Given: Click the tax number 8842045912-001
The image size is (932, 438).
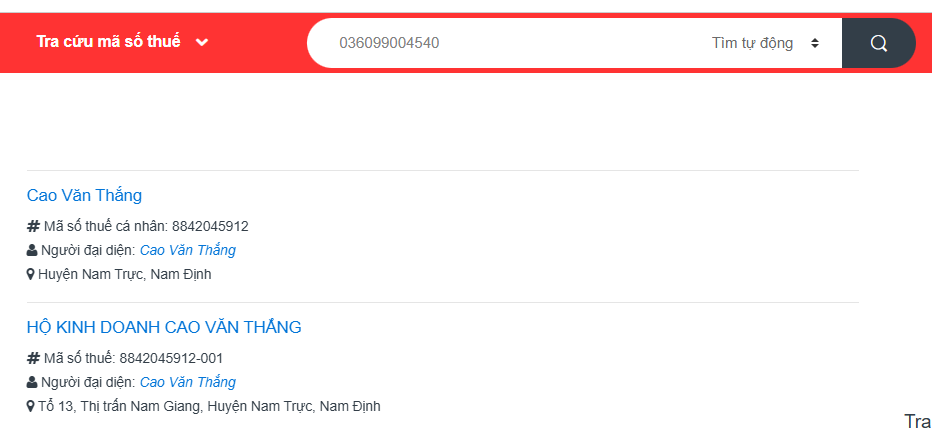Looking at the screenshot, I should tap(171, 358).
